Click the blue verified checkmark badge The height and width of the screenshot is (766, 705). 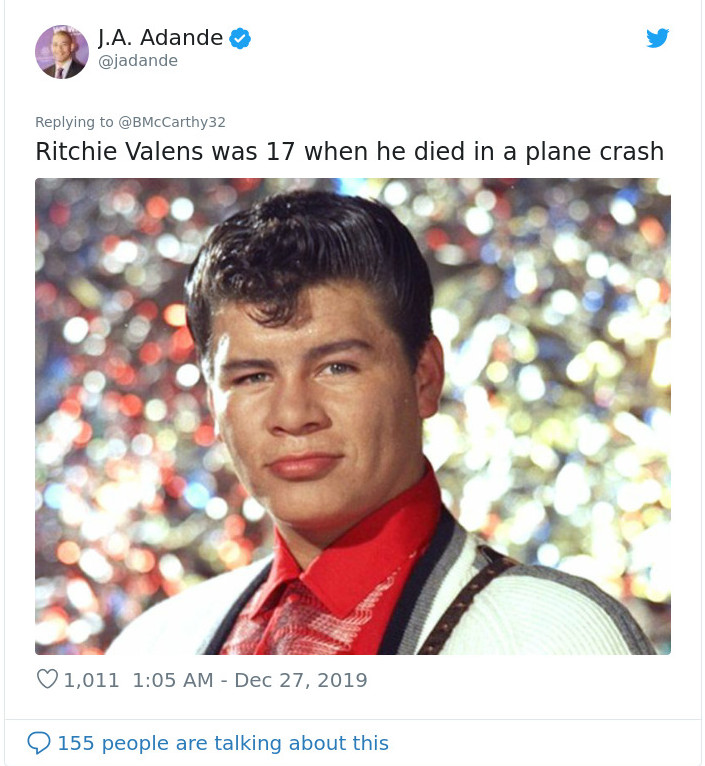coord(240,39)
